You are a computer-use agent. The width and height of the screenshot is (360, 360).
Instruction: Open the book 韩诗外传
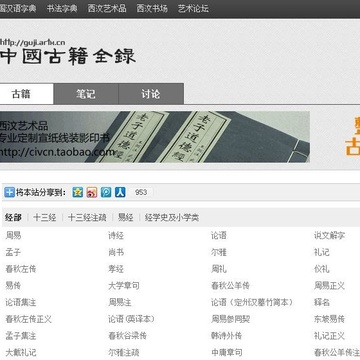(x=227, y=336)
